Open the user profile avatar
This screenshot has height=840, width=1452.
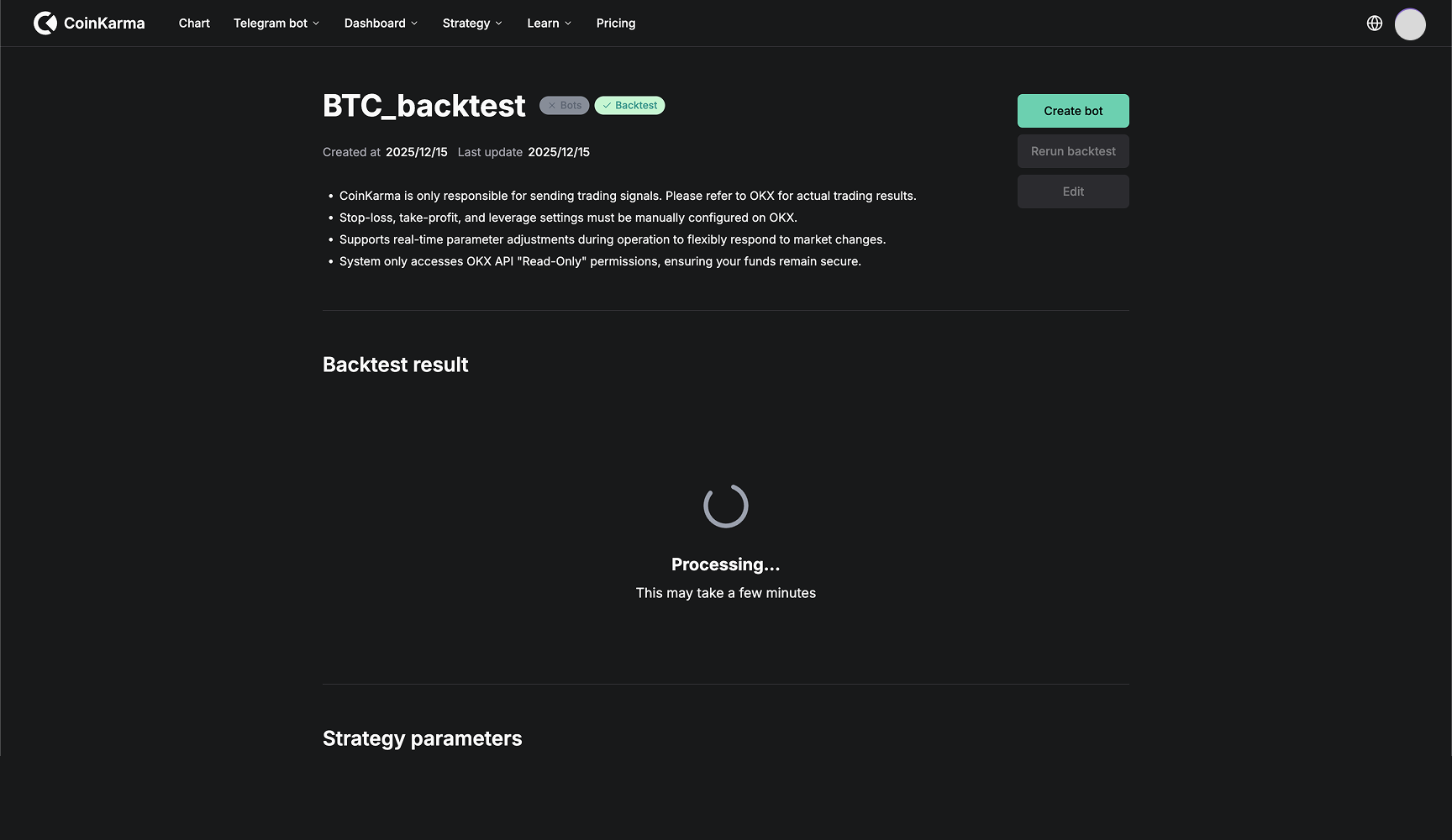pos(1410,24)
